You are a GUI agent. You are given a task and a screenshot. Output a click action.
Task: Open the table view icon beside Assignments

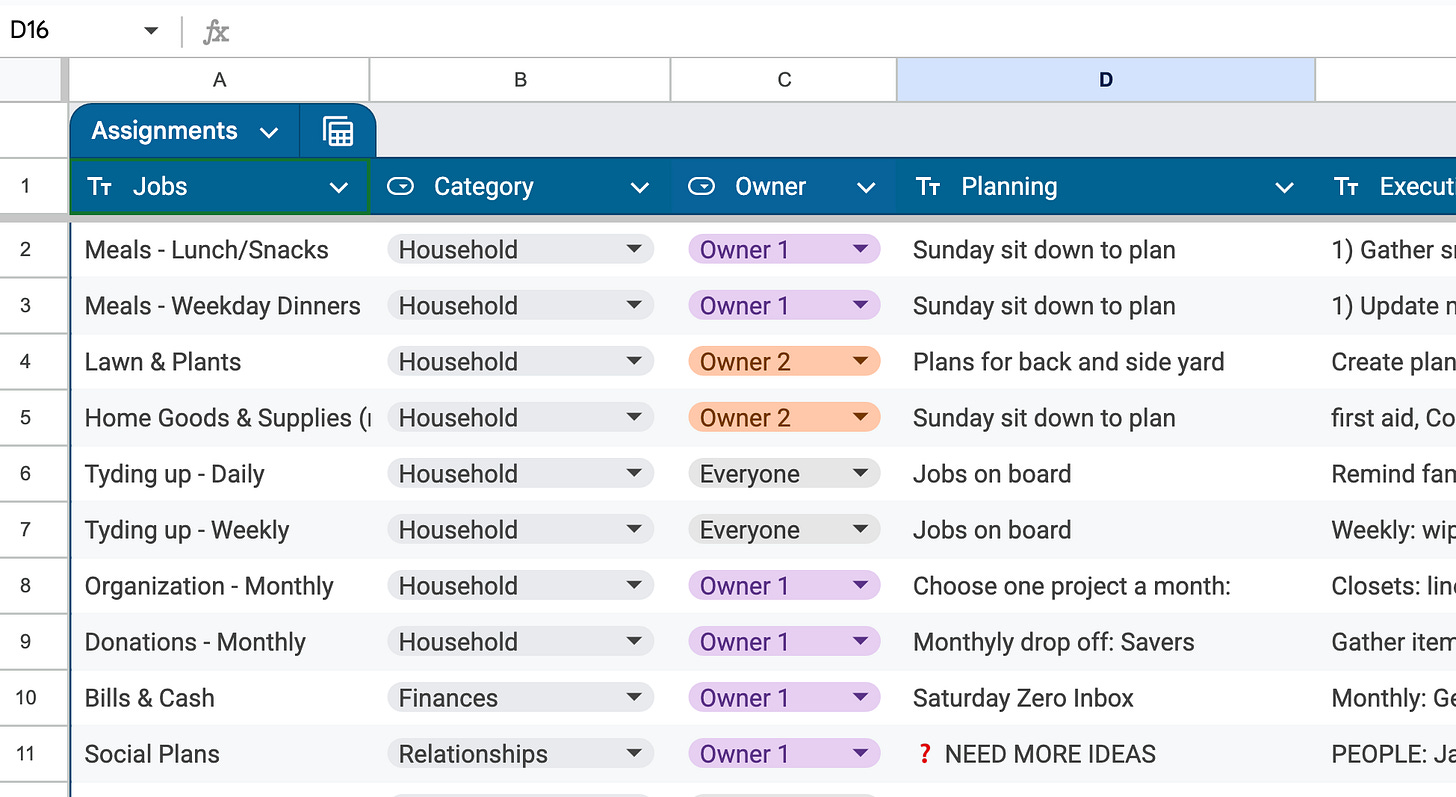click(338, 131)
